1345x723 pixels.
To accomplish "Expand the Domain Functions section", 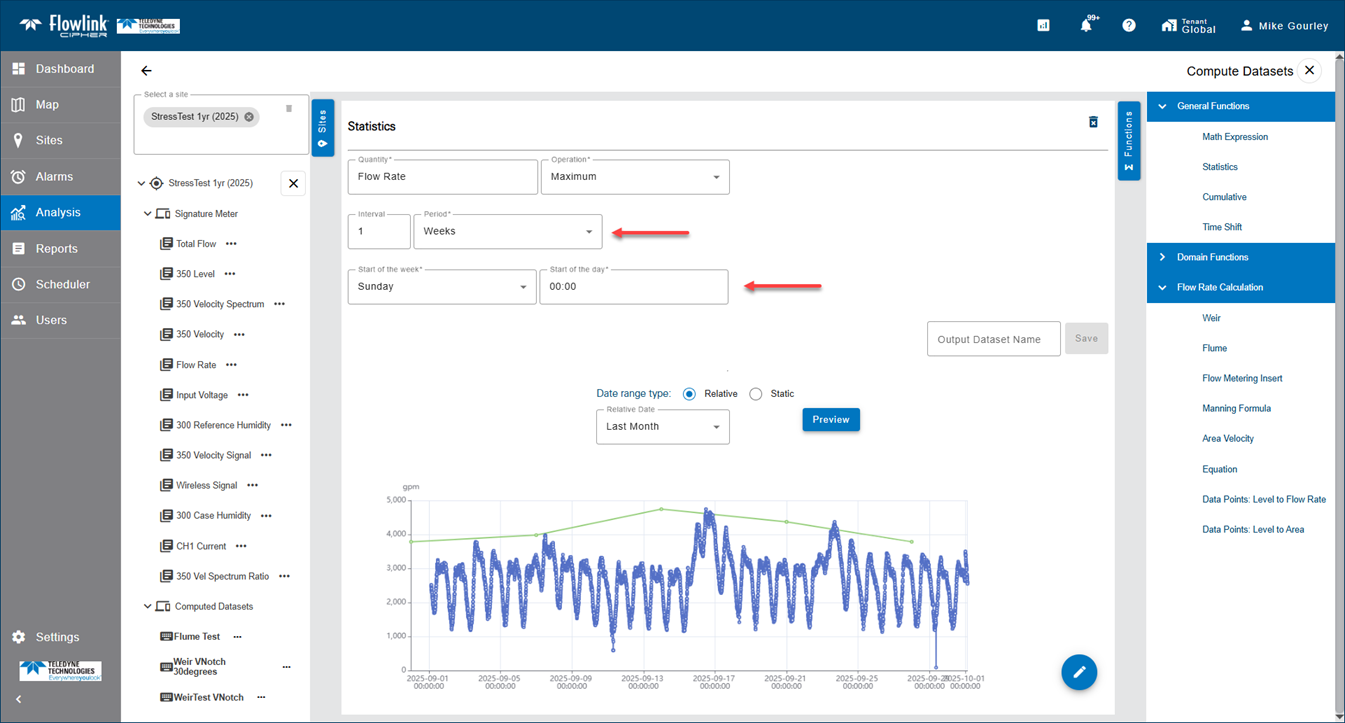I will point(1212,257).
